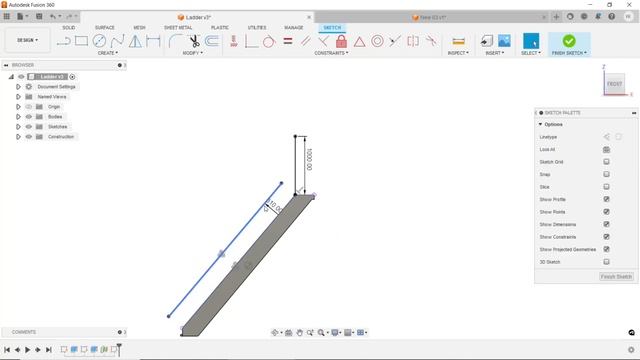Select the Center Diameter Circle tool
This screenshot has height=360, width=640.
[99, 41]
